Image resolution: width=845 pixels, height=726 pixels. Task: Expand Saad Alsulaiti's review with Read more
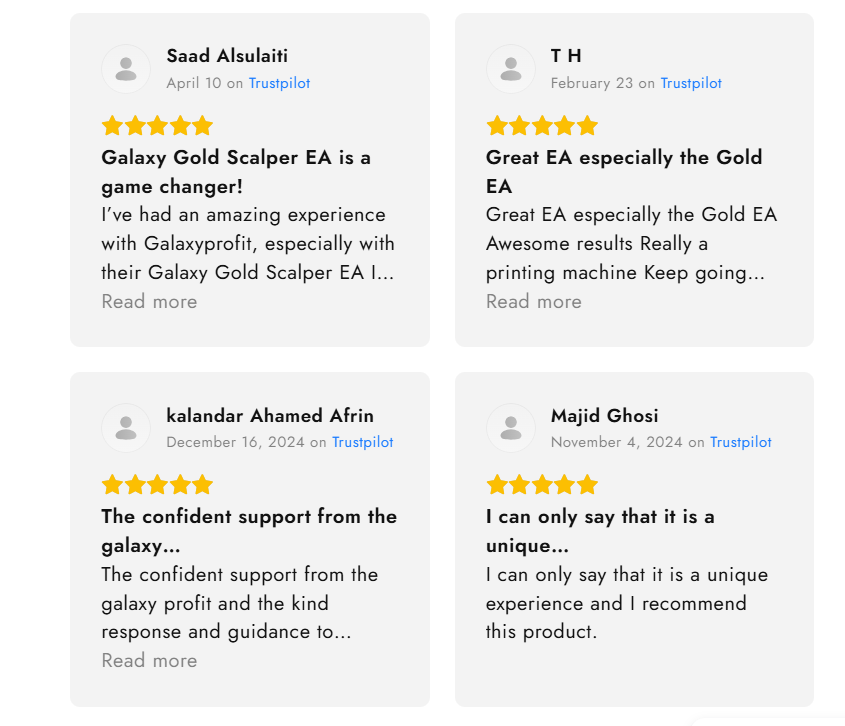(x=149, y=302)
